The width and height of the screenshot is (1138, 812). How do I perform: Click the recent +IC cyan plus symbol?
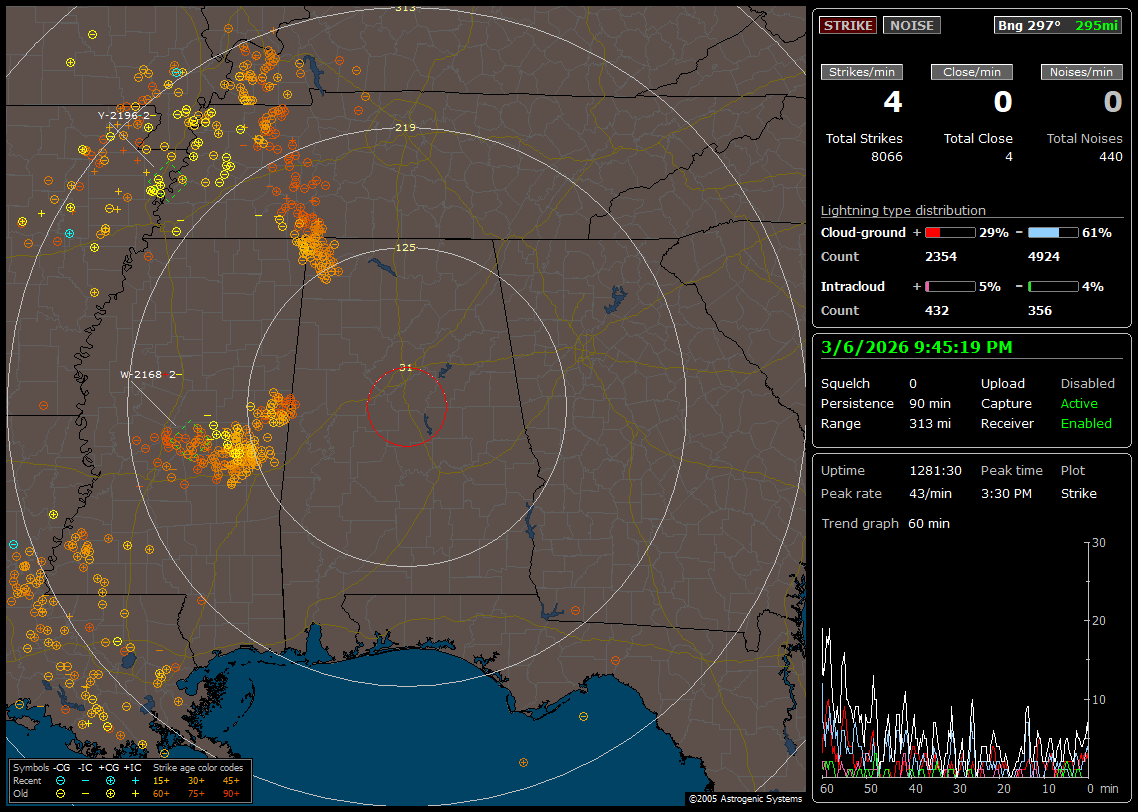(135, 780)
